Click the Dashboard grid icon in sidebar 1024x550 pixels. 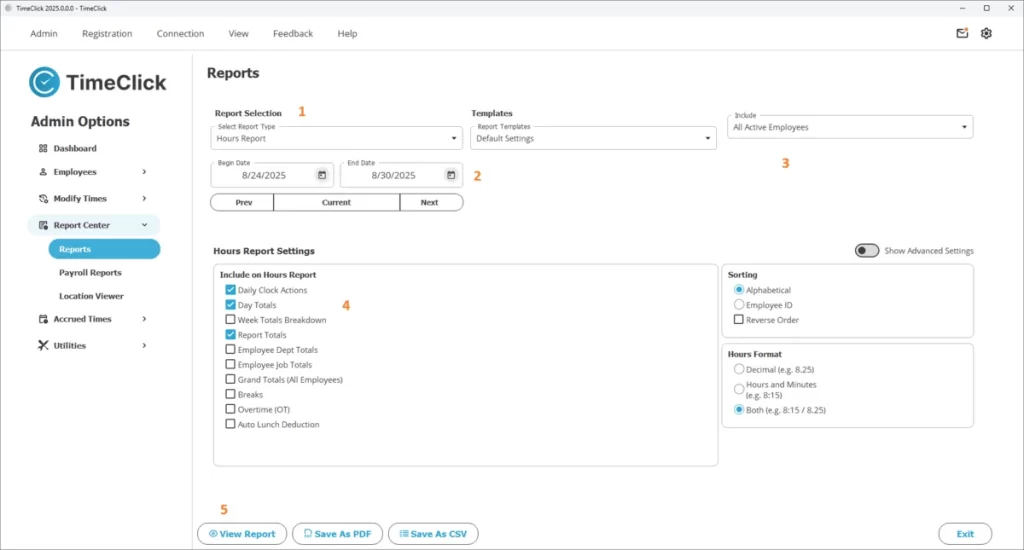[x=43, y=148]
